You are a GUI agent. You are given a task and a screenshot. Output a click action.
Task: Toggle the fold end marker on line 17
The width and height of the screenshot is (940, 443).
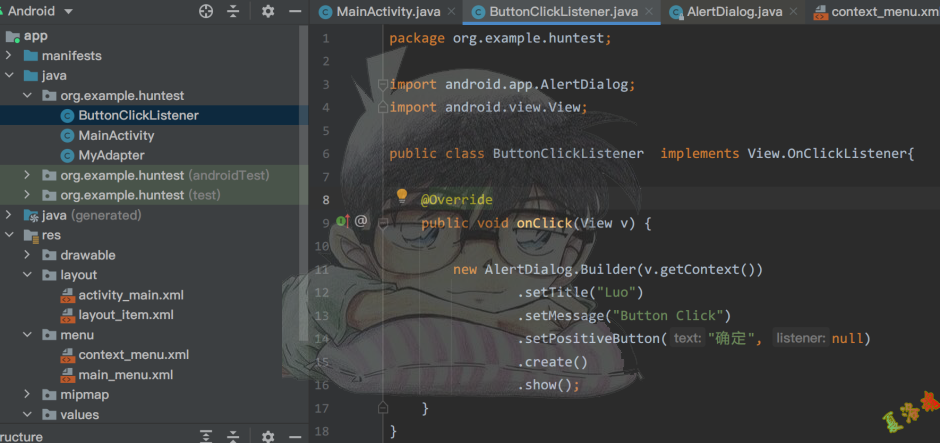383,408
